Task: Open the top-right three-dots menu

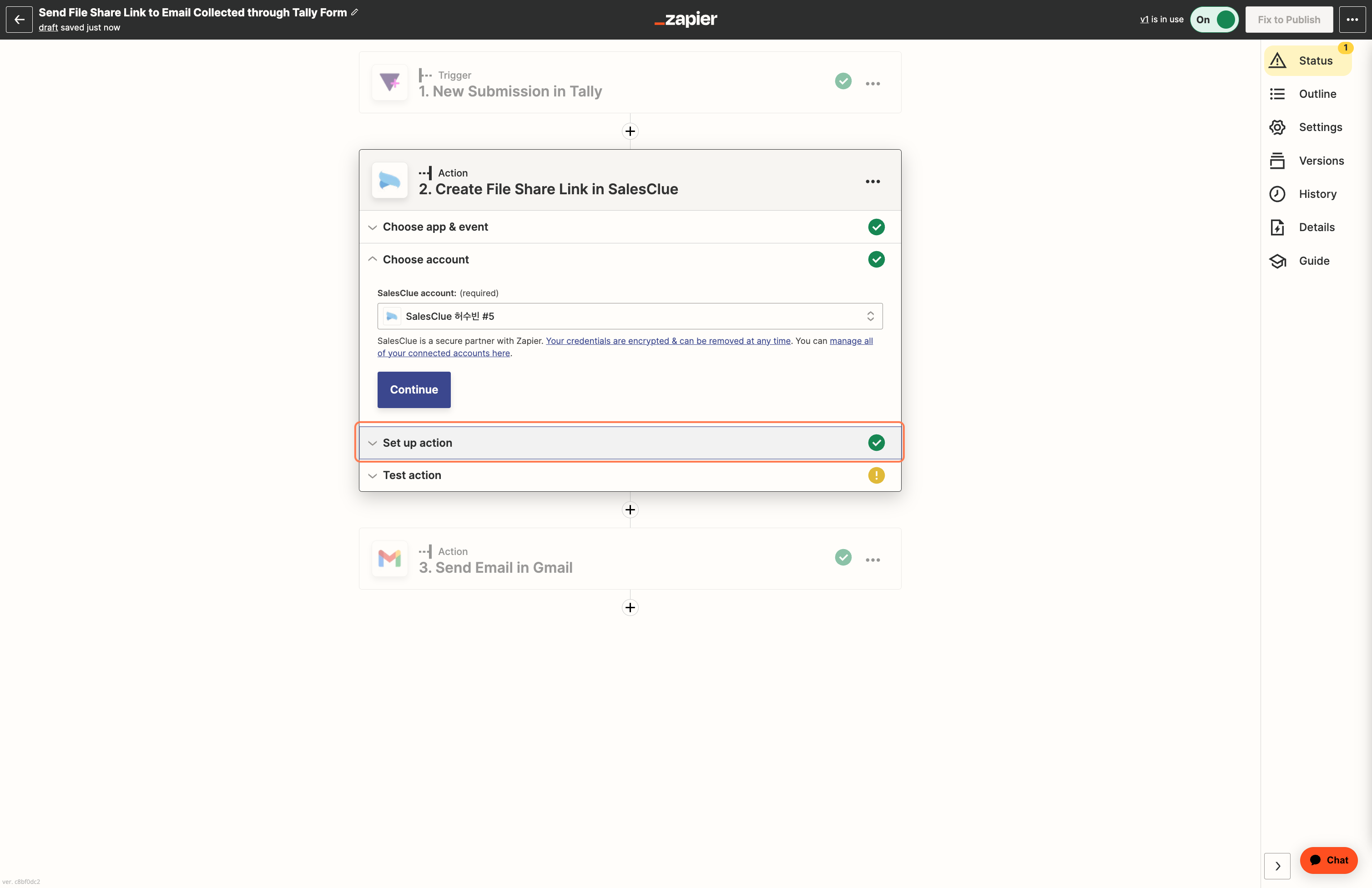Action: tap(1352, 20)
